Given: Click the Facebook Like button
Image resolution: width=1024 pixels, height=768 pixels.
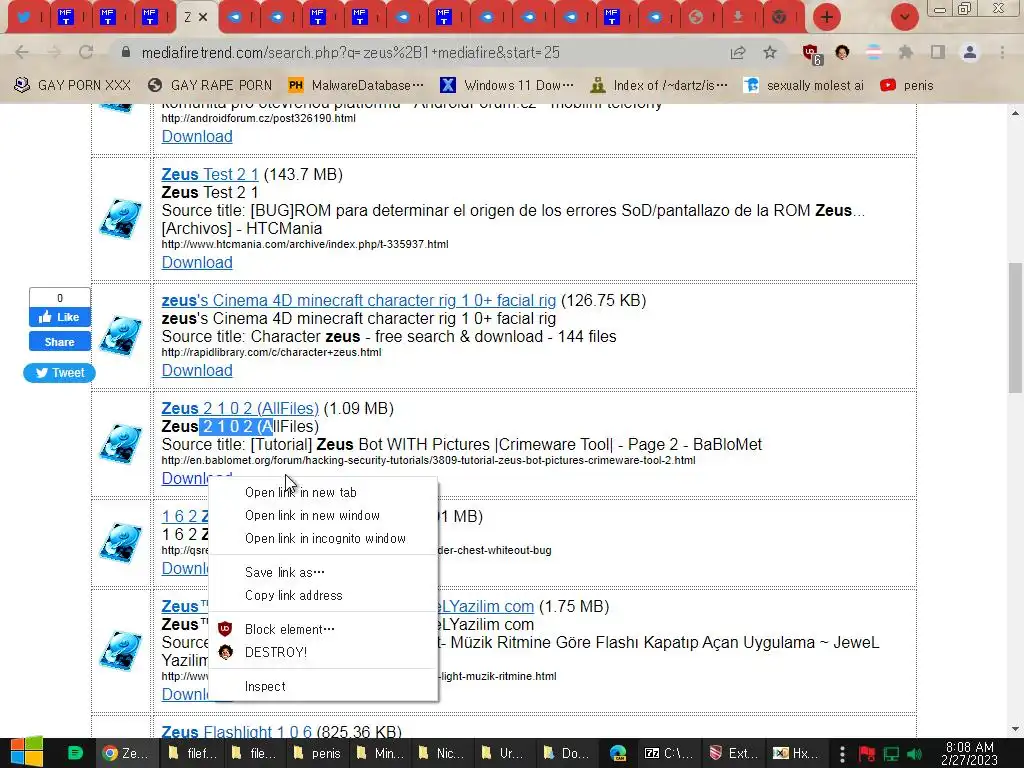Looking at the screenshot, I should 59,317.
